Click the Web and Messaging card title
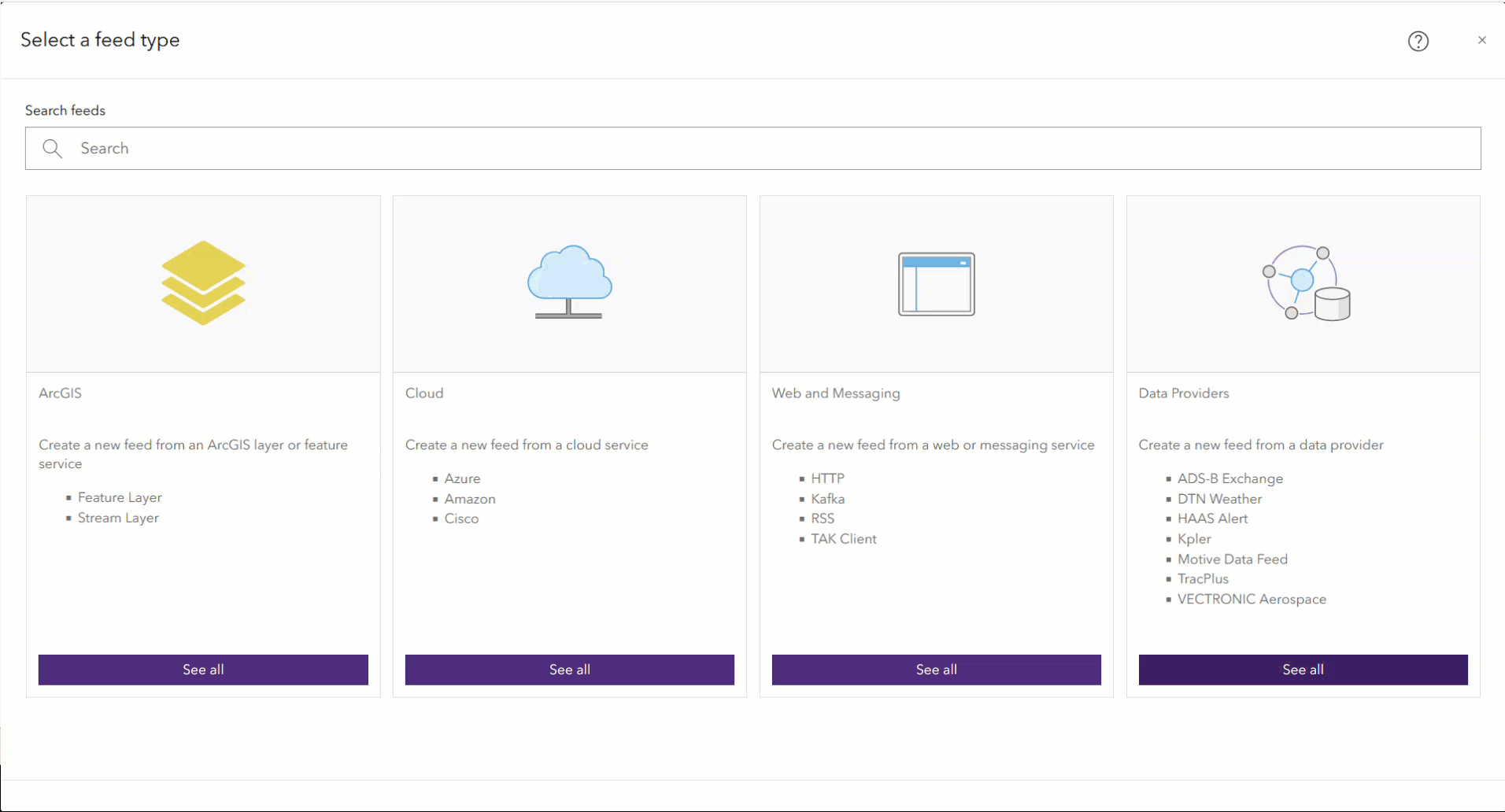 (x=835, y=393)
